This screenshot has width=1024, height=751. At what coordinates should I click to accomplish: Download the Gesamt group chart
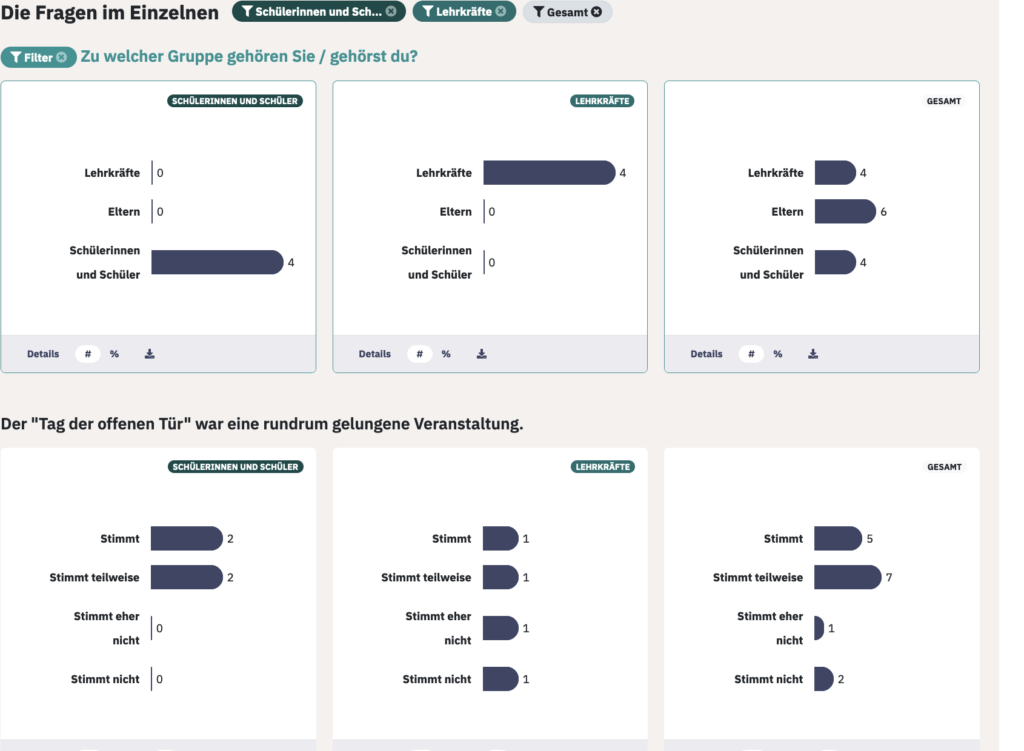click(x=813, y=354)
